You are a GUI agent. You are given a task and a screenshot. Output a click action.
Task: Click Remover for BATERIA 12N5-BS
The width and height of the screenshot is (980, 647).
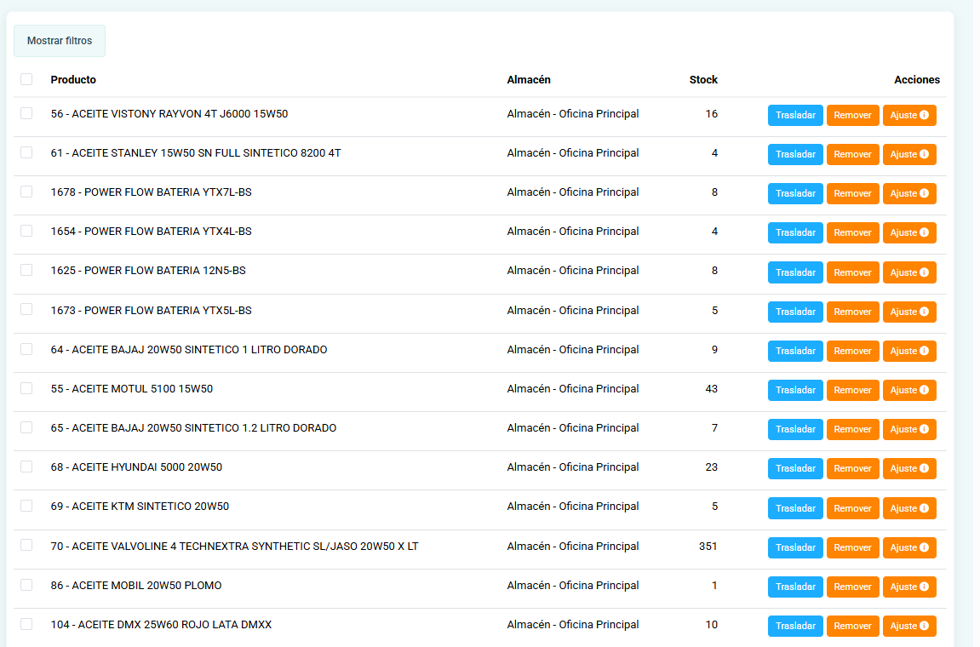click(x=852, y=273)
